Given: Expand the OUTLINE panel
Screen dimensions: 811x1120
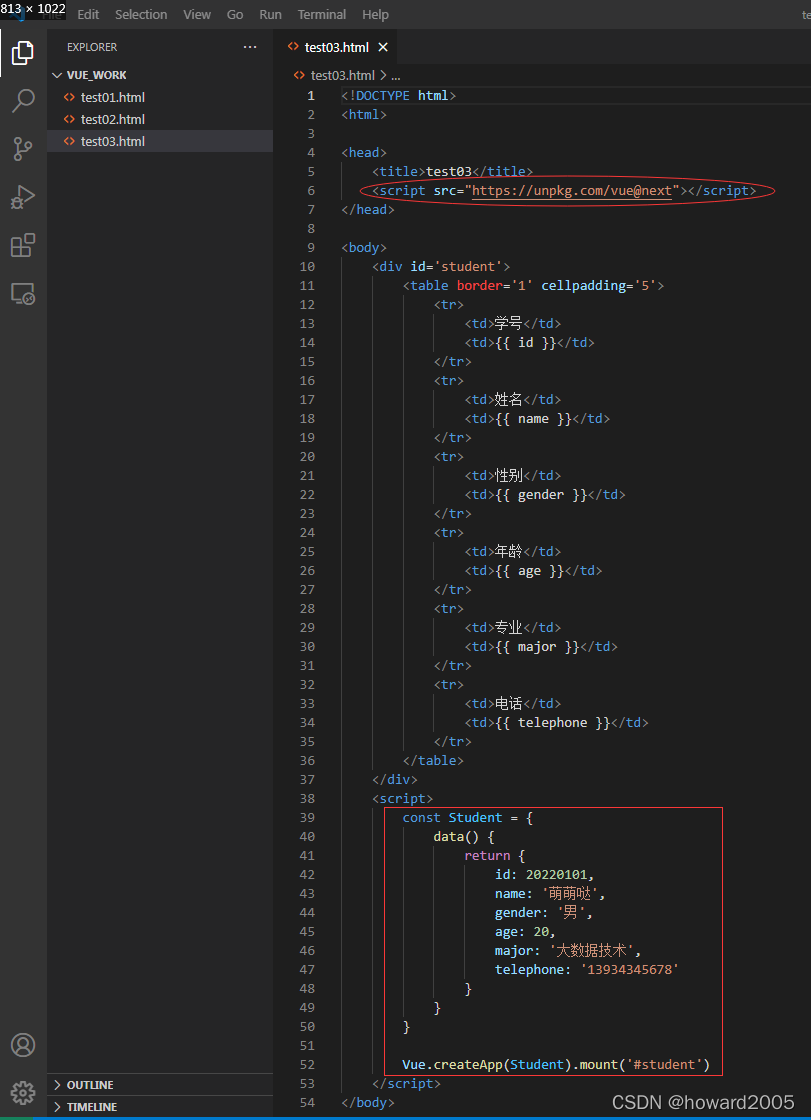Looking at the screenshot, I should [x=89, y=1084].
